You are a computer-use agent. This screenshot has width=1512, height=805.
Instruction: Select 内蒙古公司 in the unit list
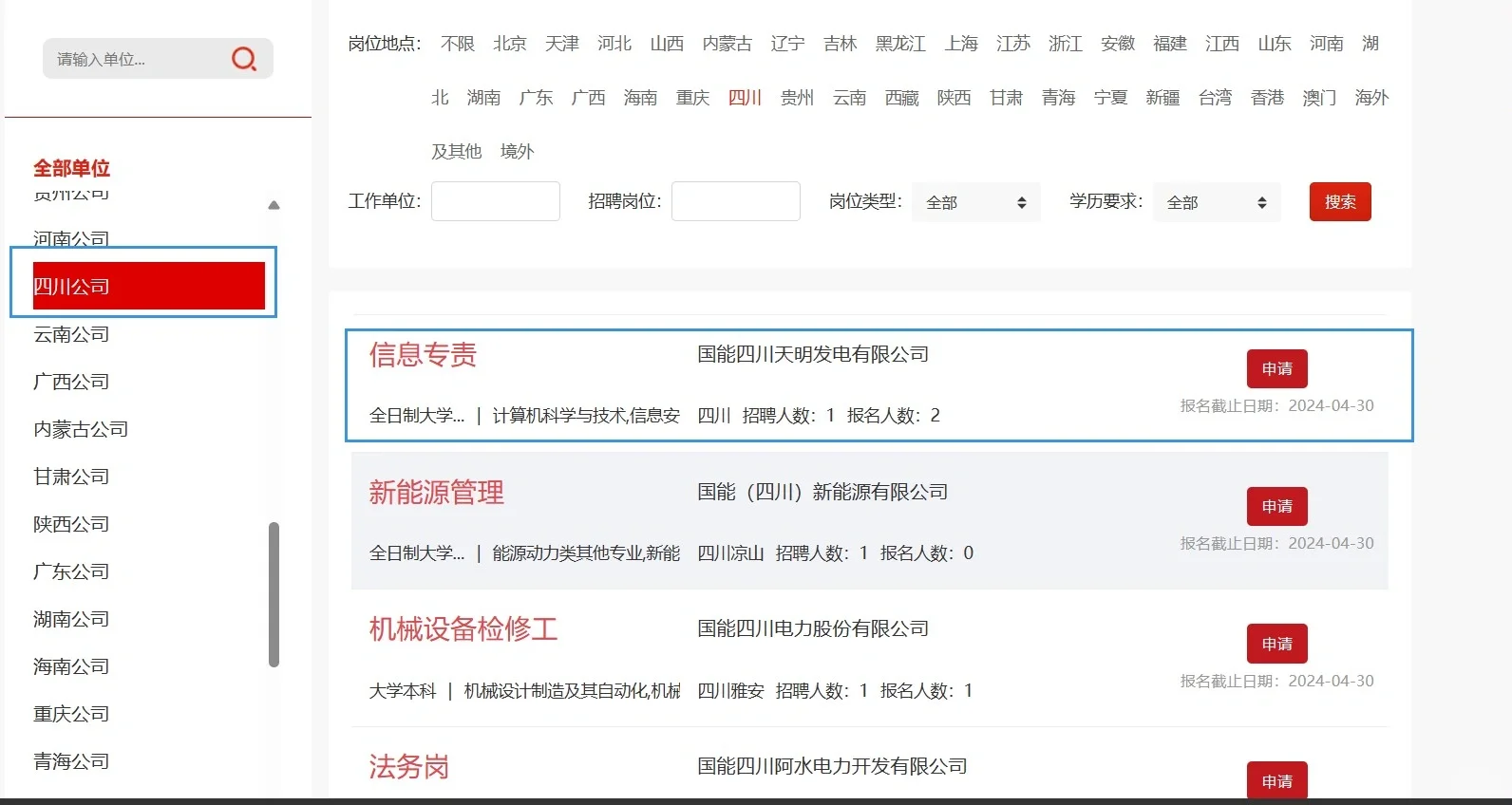tap(81, 429)
